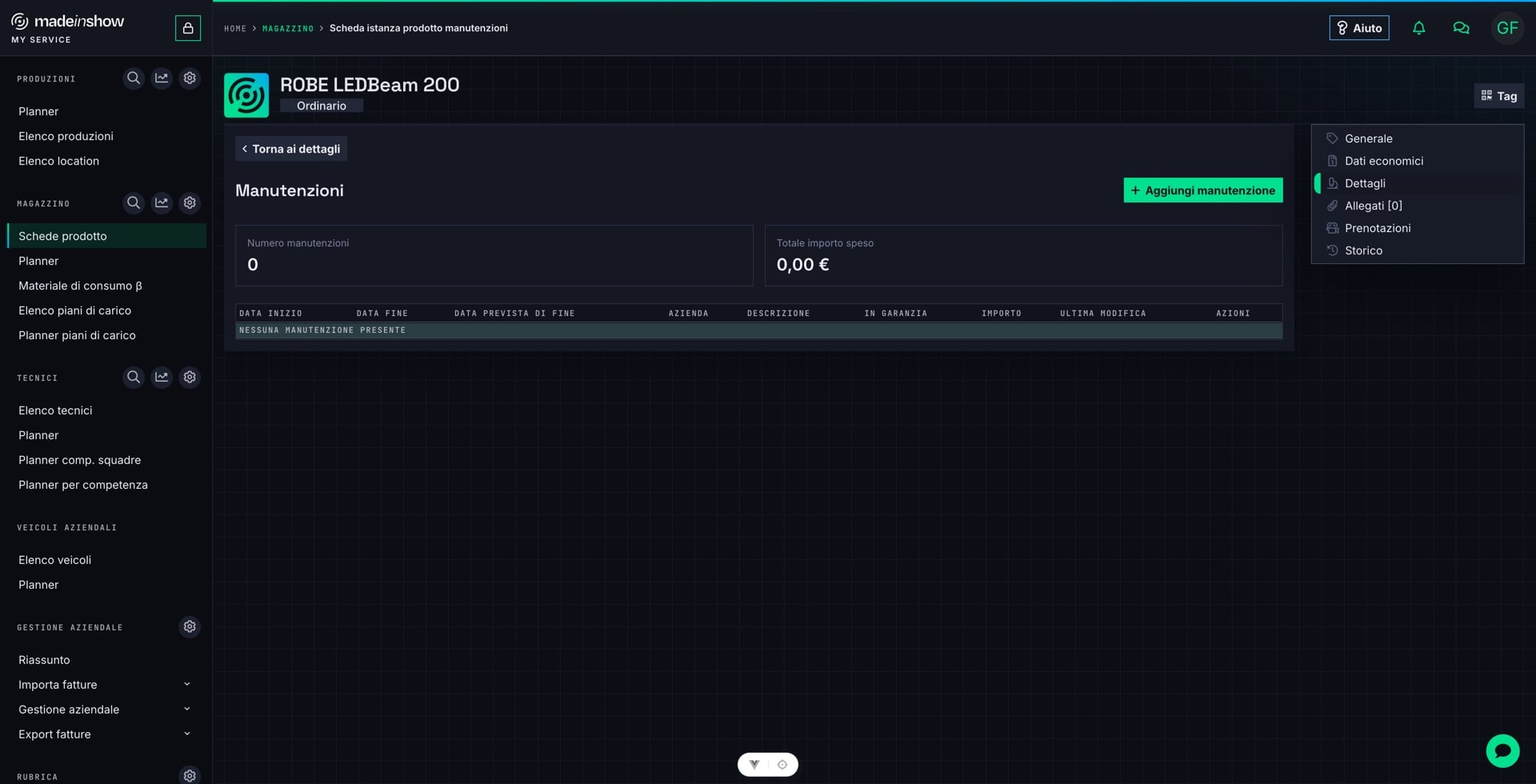Viewport: 1536px width, 784px height.
Task: Search within the Tecnici section
Action: [x=134, y=377]
